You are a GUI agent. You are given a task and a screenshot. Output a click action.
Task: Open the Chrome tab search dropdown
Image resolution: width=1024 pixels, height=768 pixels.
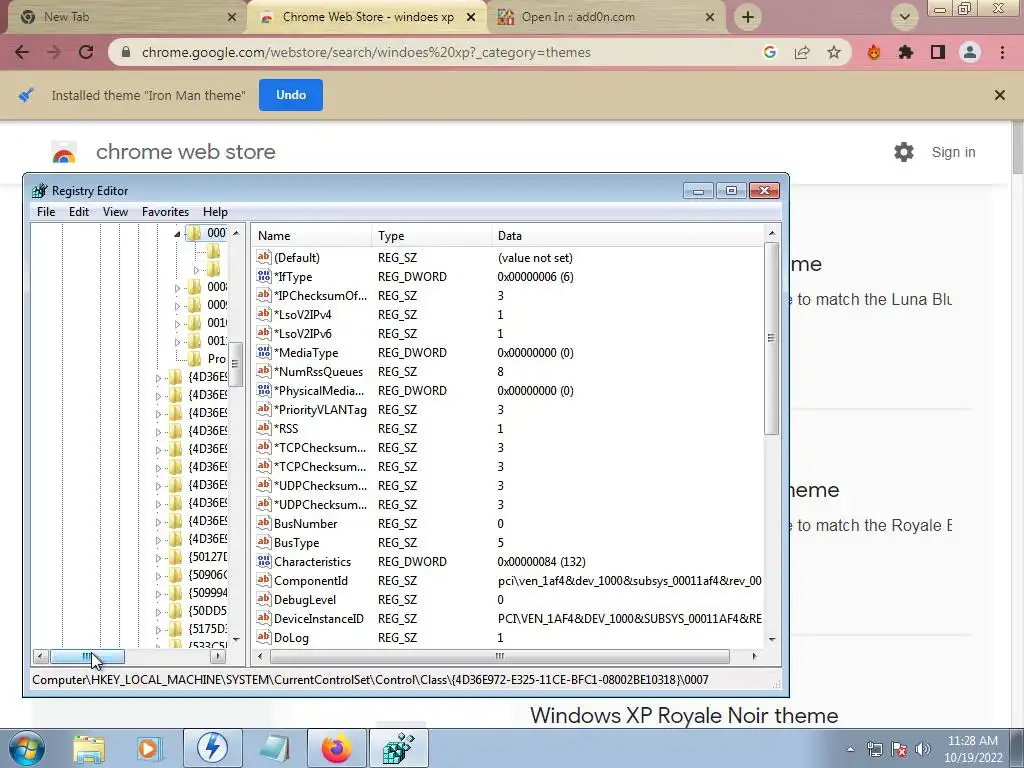click(x=904, y=17)
